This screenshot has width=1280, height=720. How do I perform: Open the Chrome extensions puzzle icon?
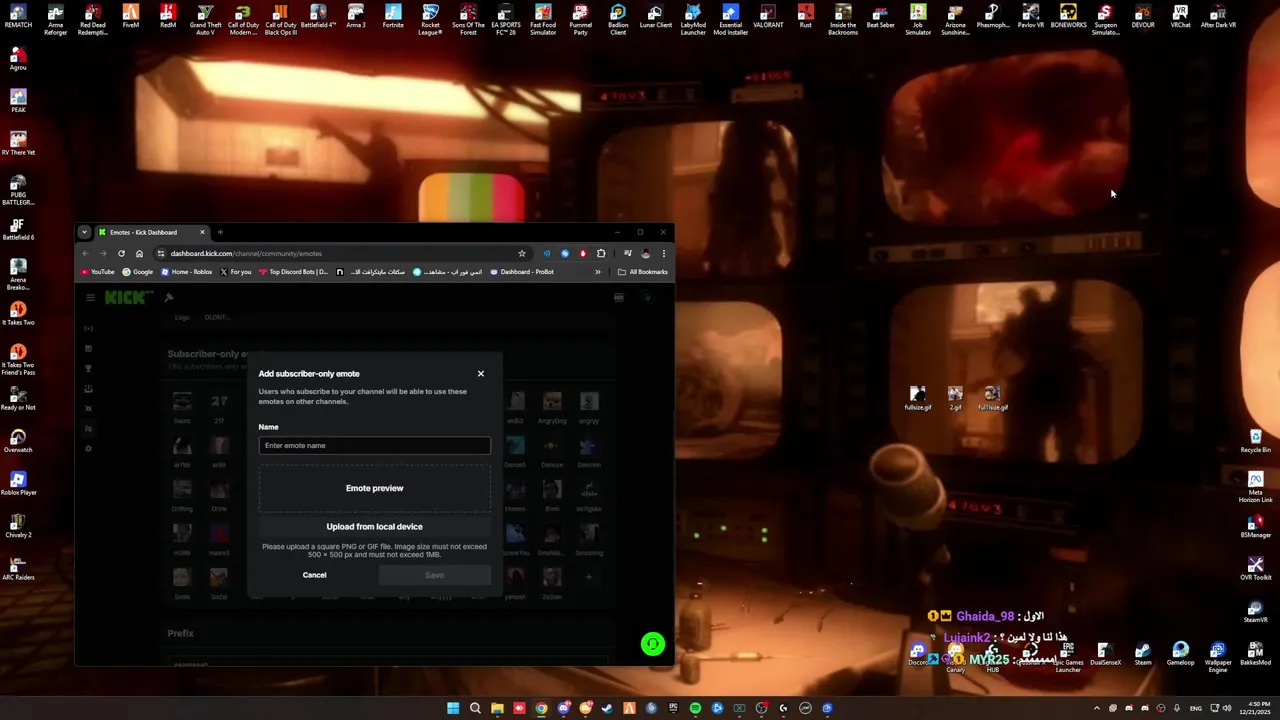[x=601, y=254]
